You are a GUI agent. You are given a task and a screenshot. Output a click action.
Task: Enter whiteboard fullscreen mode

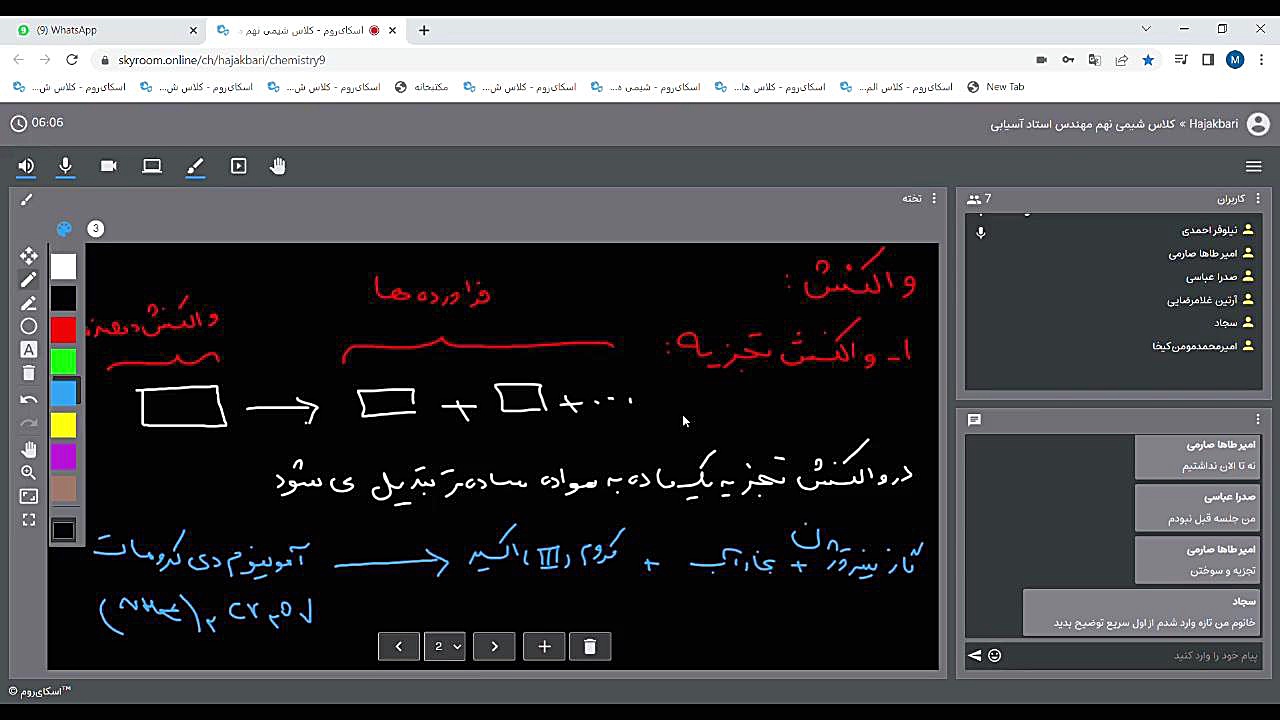(x=29, y=520)
